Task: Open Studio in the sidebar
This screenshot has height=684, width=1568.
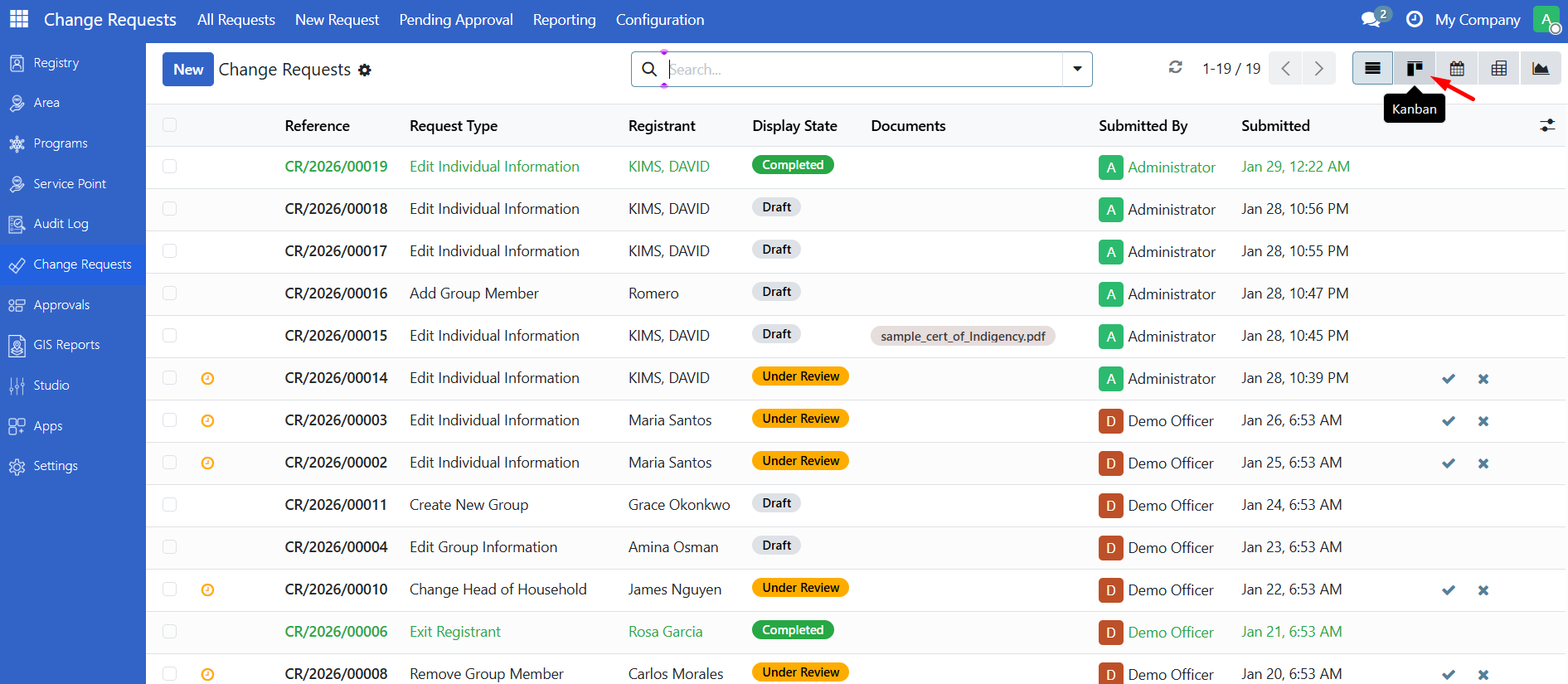Action: coord(73,386)
